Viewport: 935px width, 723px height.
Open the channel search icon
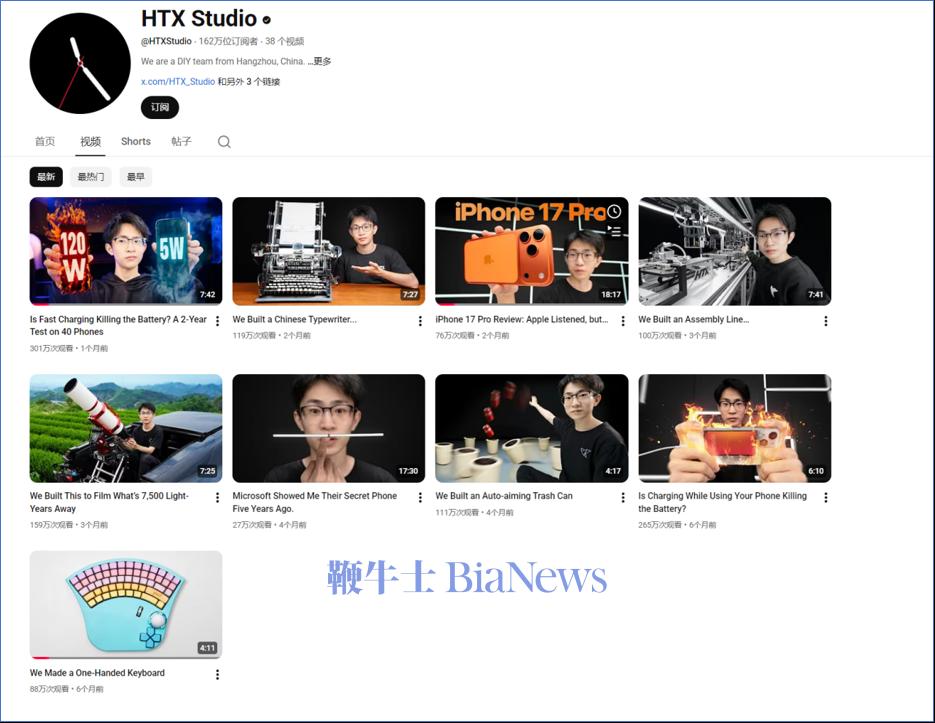click(x=224, y=141)
